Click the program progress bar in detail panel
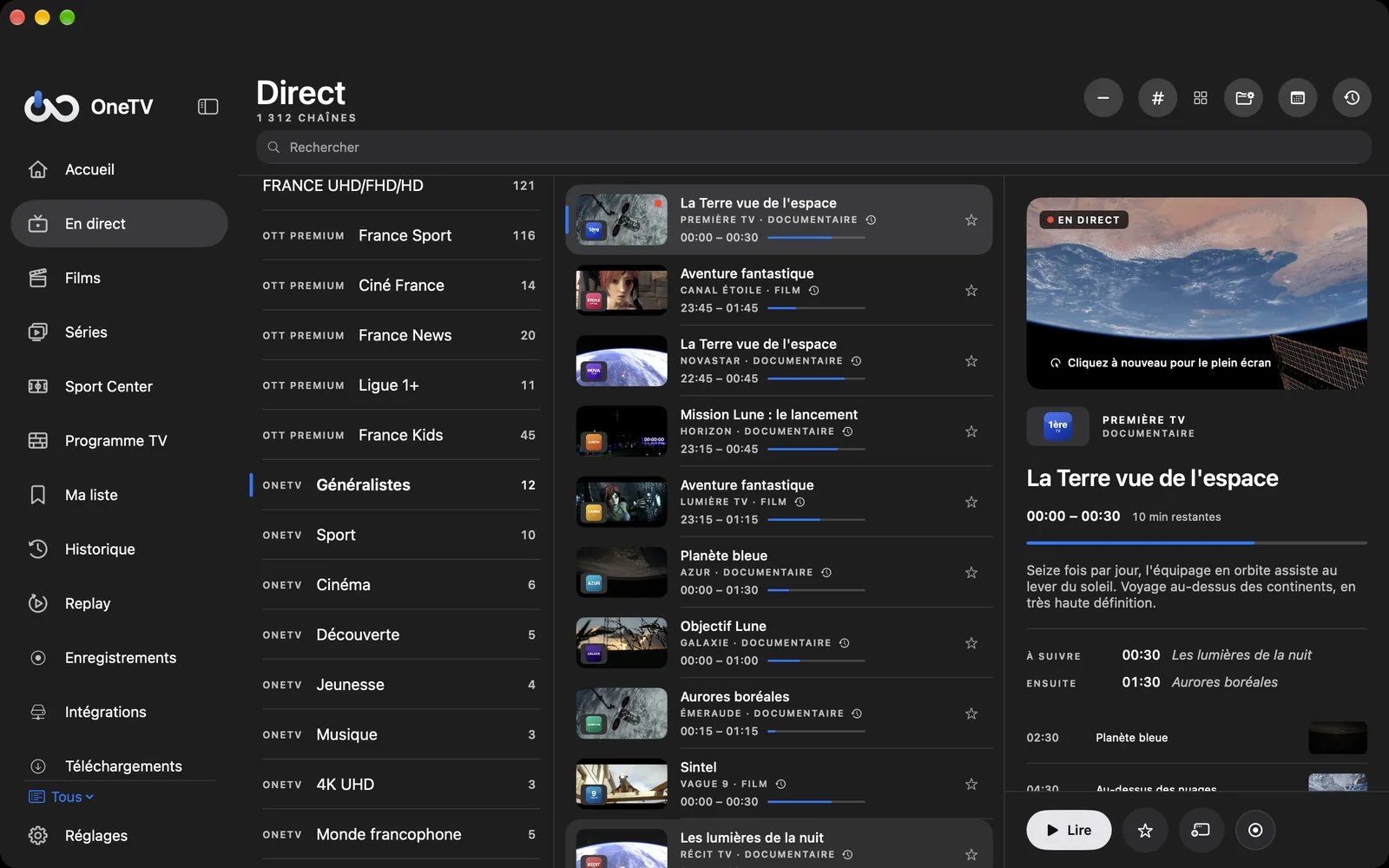This screenshot has width=1389, height=868. pos(1196,543)
